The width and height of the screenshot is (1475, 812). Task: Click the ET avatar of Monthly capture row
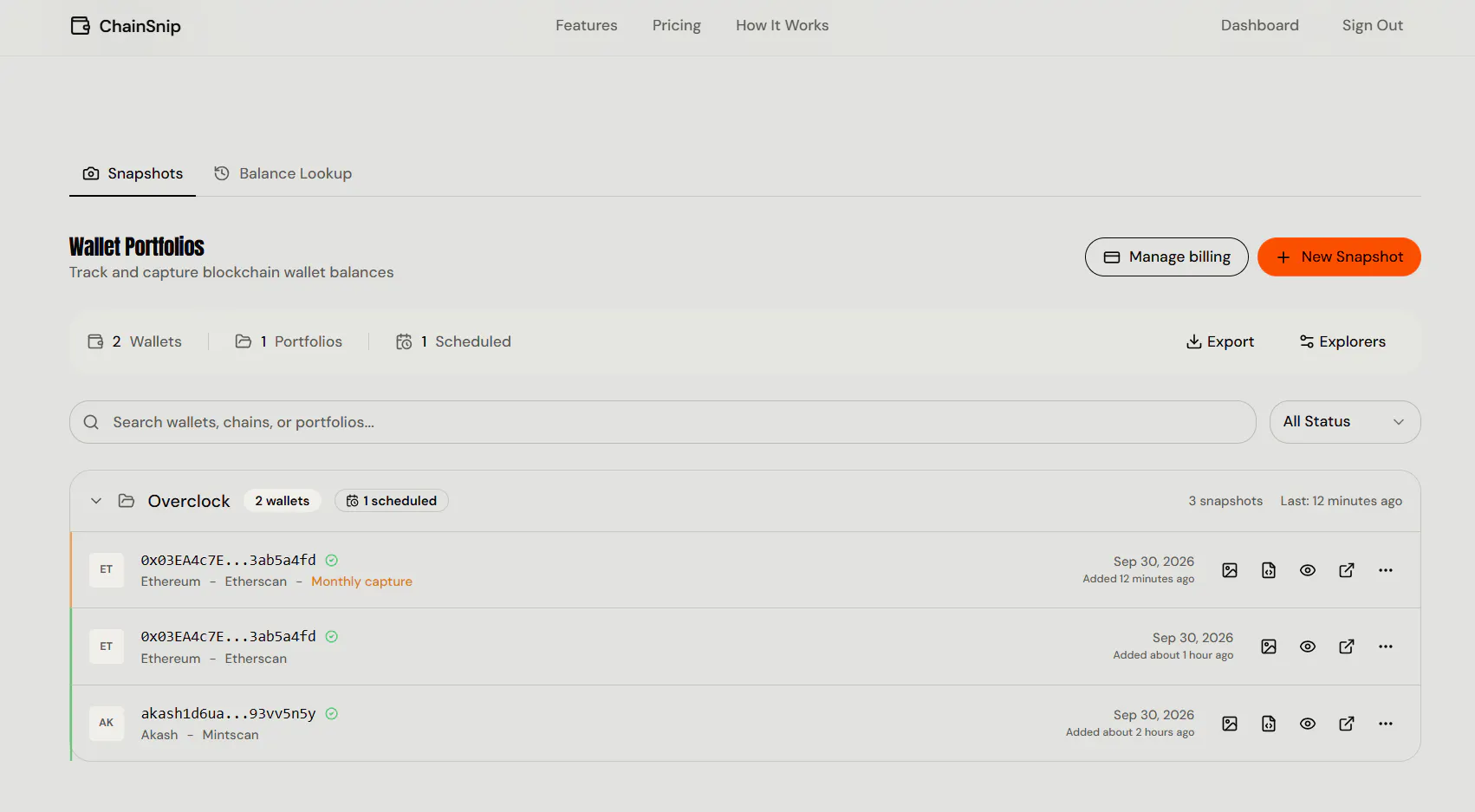pos(107,569)
